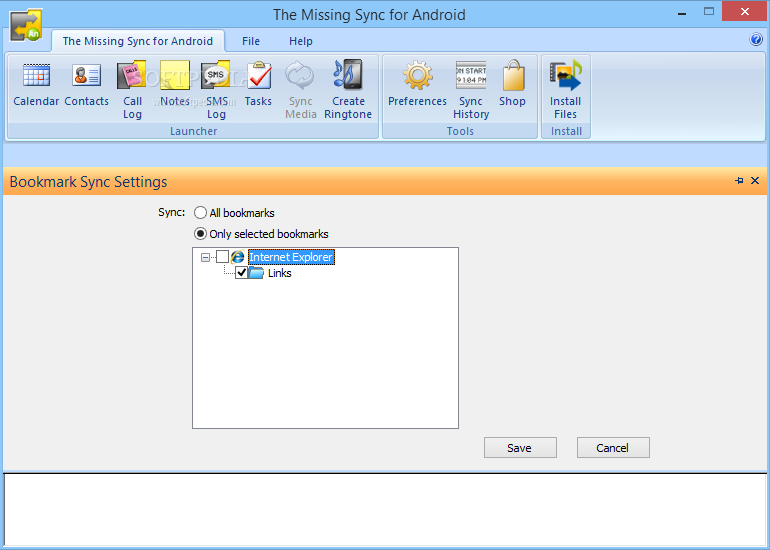The image size is (770, 550).
Task: Tick the Internet Explorer checkbox
Action: coord(222,257)
